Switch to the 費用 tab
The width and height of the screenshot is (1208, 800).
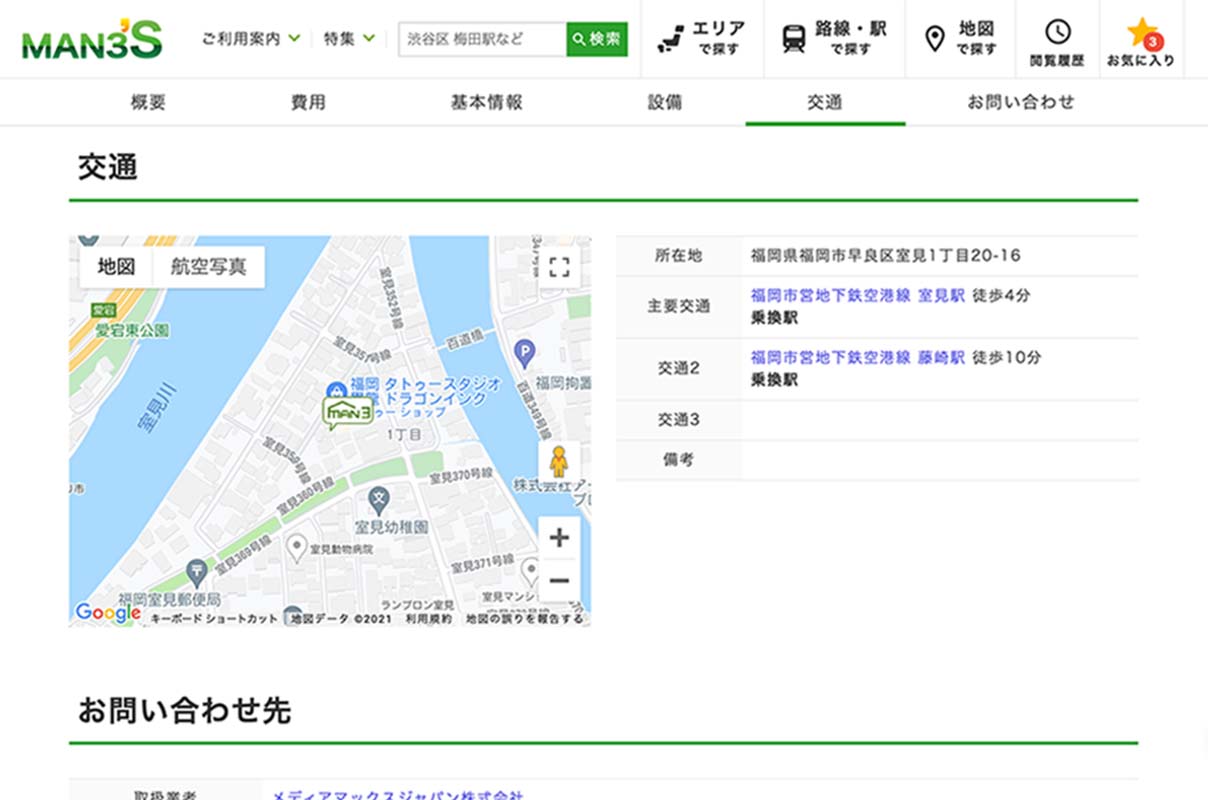tap(308, 102)
